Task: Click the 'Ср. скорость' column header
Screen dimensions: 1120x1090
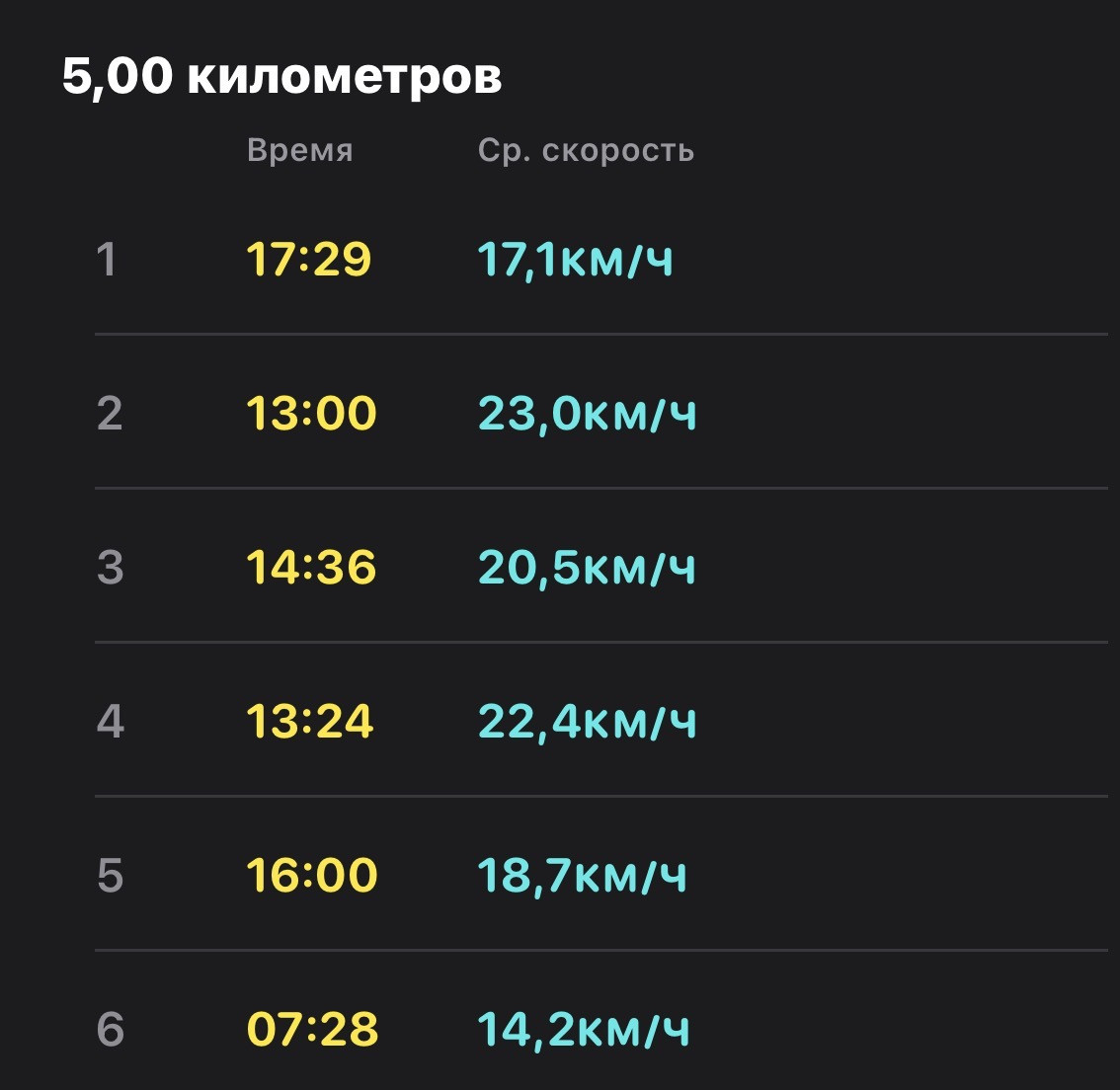Action: pyautogui.click(x=586, y=151)
